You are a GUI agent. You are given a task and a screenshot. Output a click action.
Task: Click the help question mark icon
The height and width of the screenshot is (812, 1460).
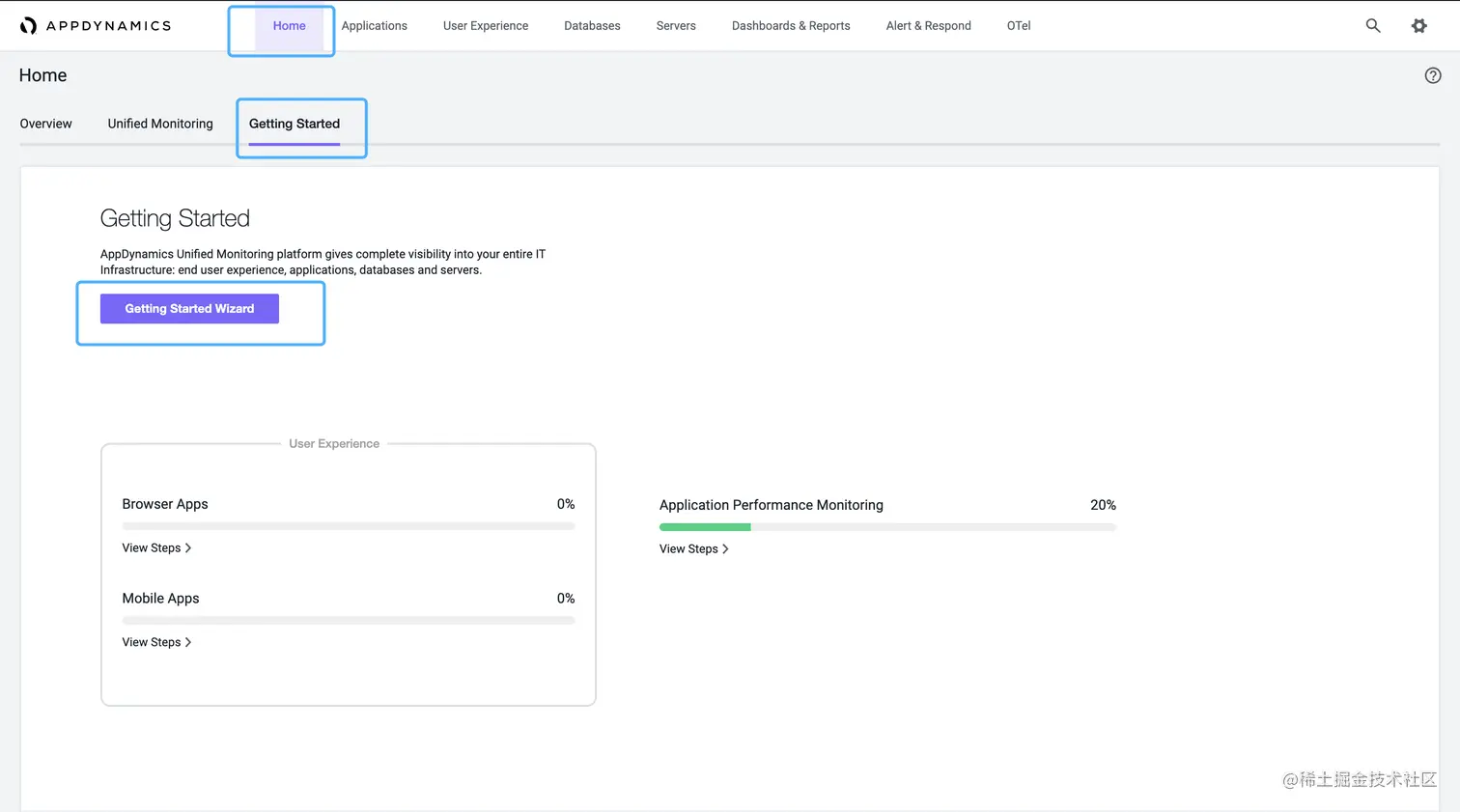(1433, 75)
